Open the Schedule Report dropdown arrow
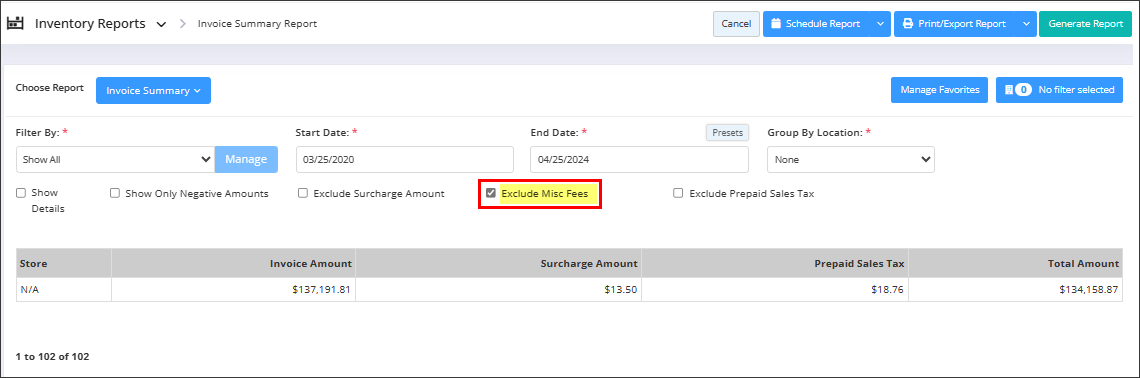Screen dimensions: 1140x378 880,23
